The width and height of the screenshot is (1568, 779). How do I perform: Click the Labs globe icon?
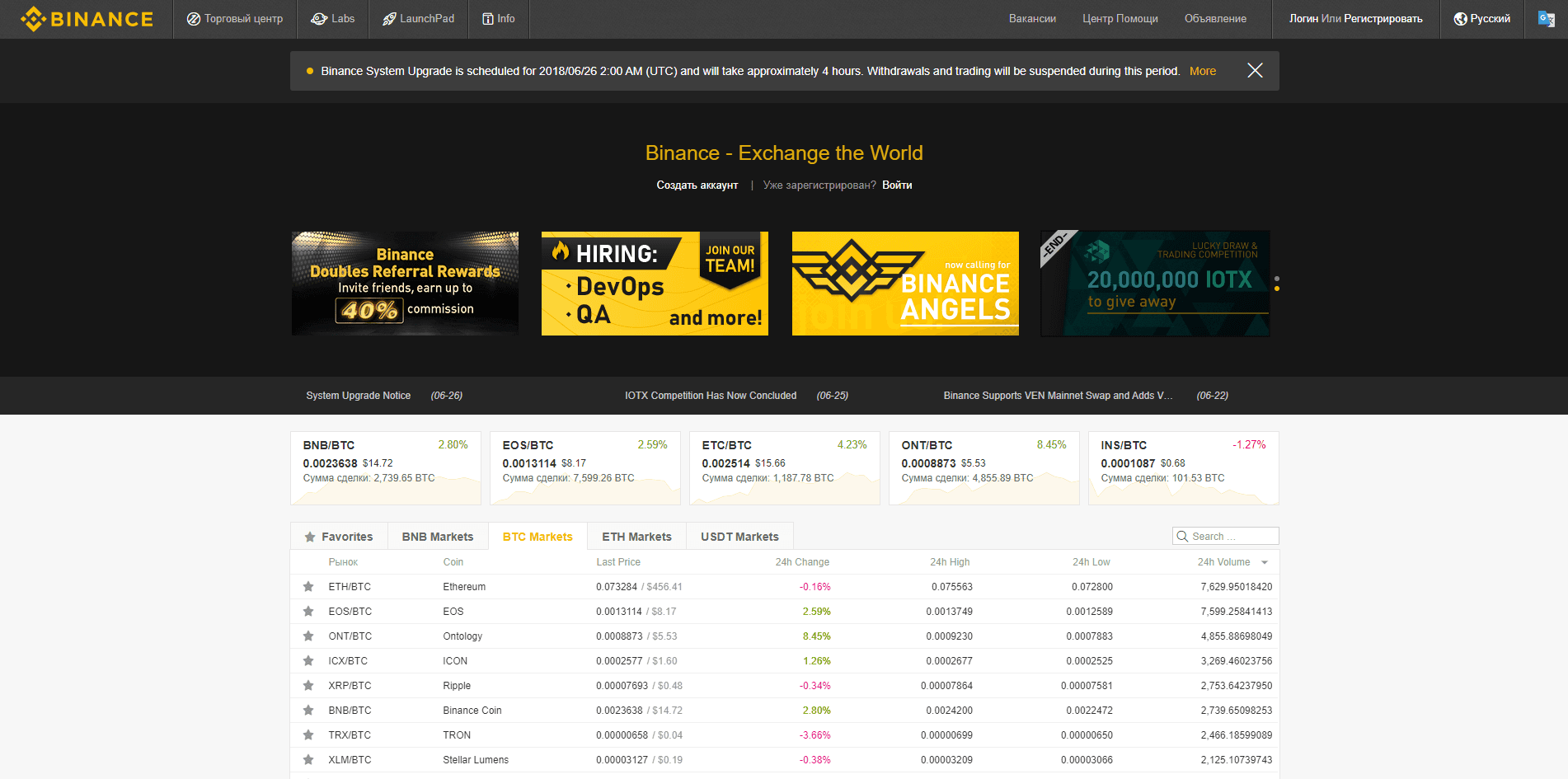click(318, 18)
